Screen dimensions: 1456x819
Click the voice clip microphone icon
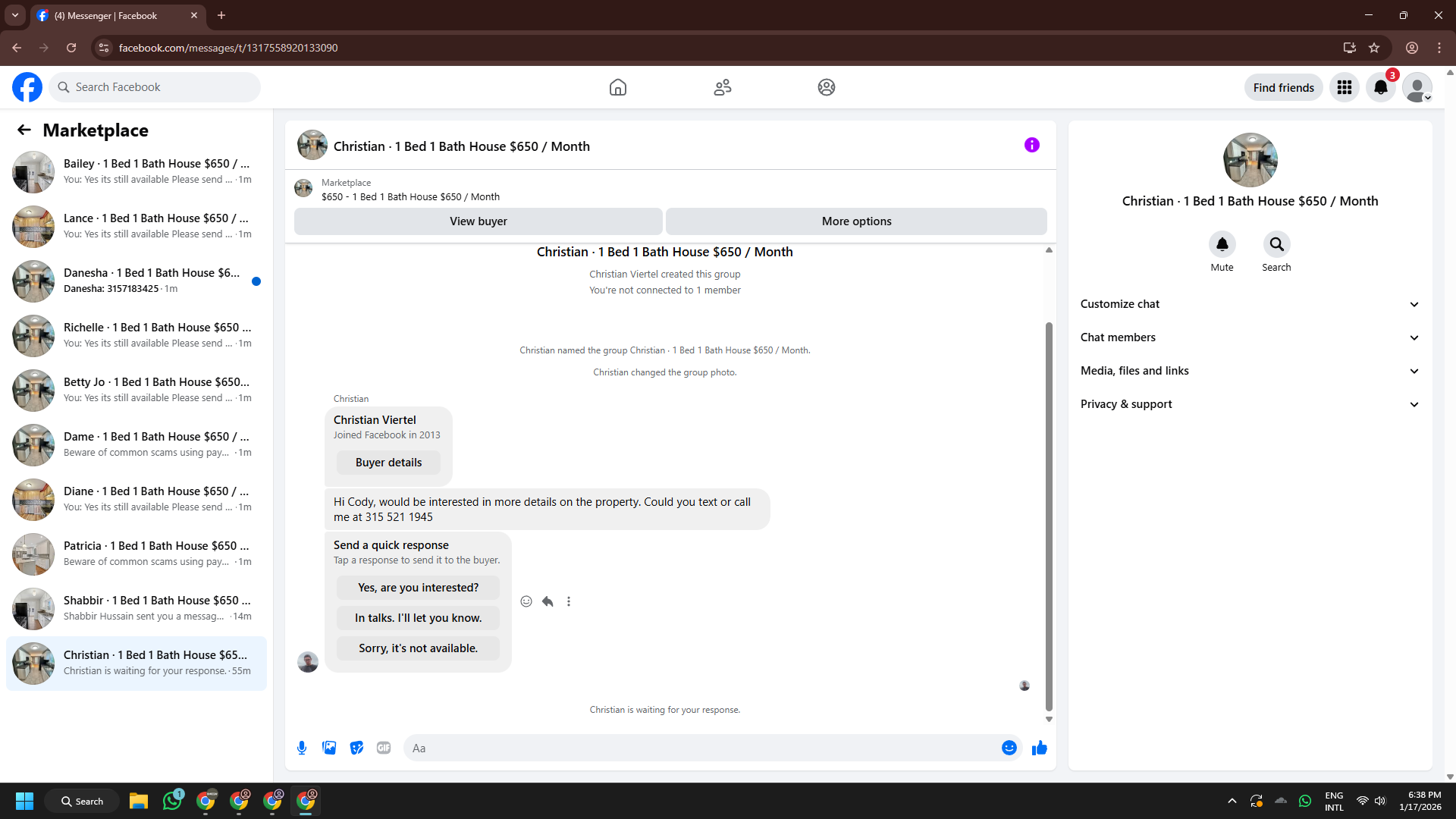pos(302,748)
